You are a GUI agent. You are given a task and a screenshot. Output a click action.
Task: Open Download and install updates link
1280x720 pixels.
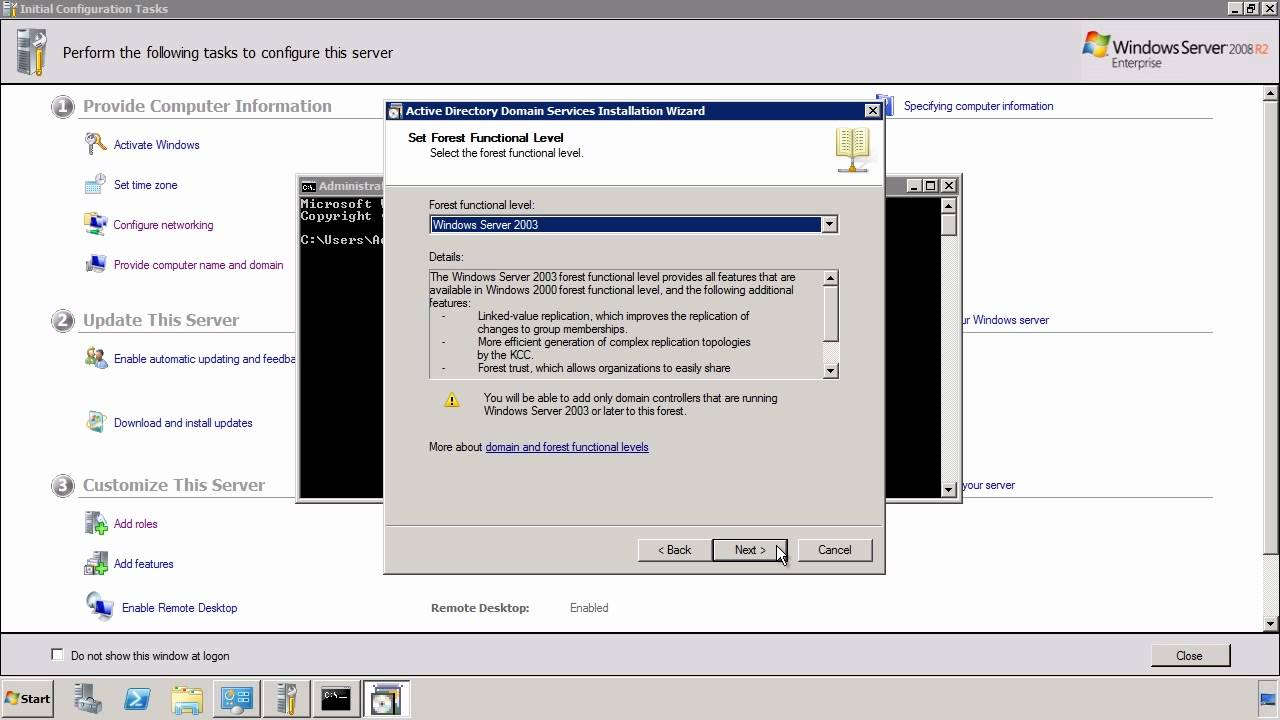coord(183,423)
